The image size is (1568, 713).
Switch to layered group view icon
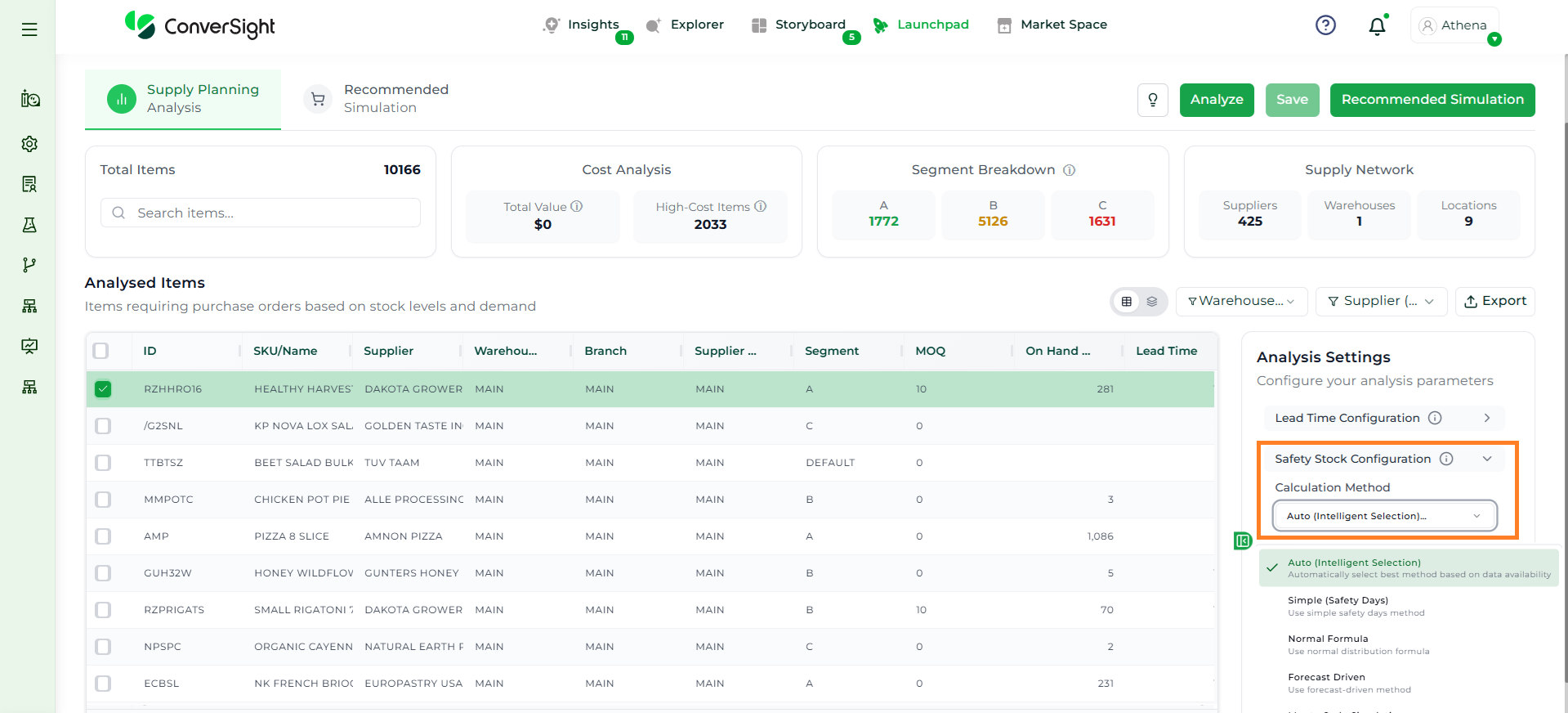[x=1152, y=302]
